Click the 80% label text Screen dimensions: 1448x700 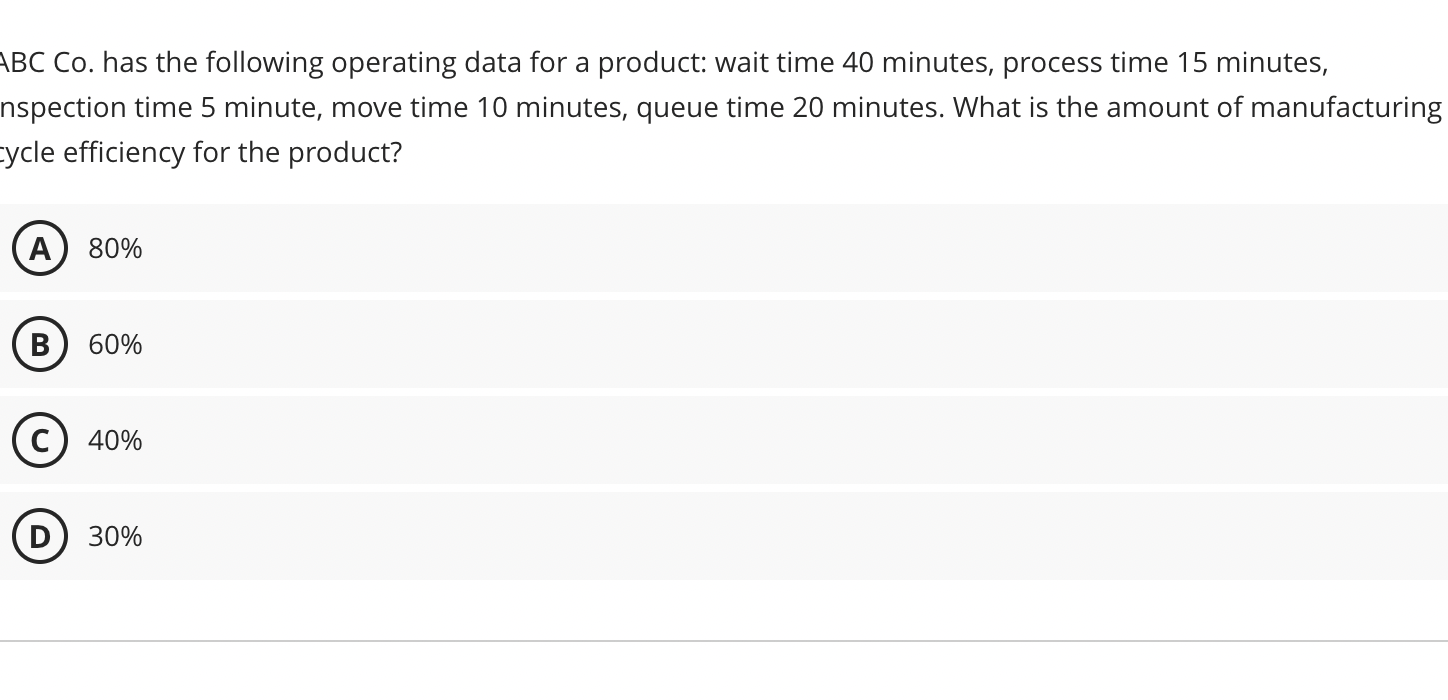tap(114, 248)
